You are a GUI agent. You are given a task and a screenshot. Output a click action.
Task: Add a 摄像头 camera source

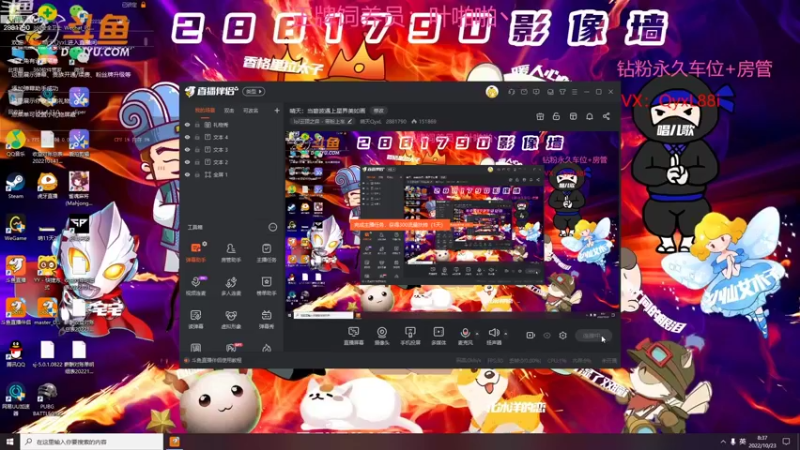coord(382,336)
